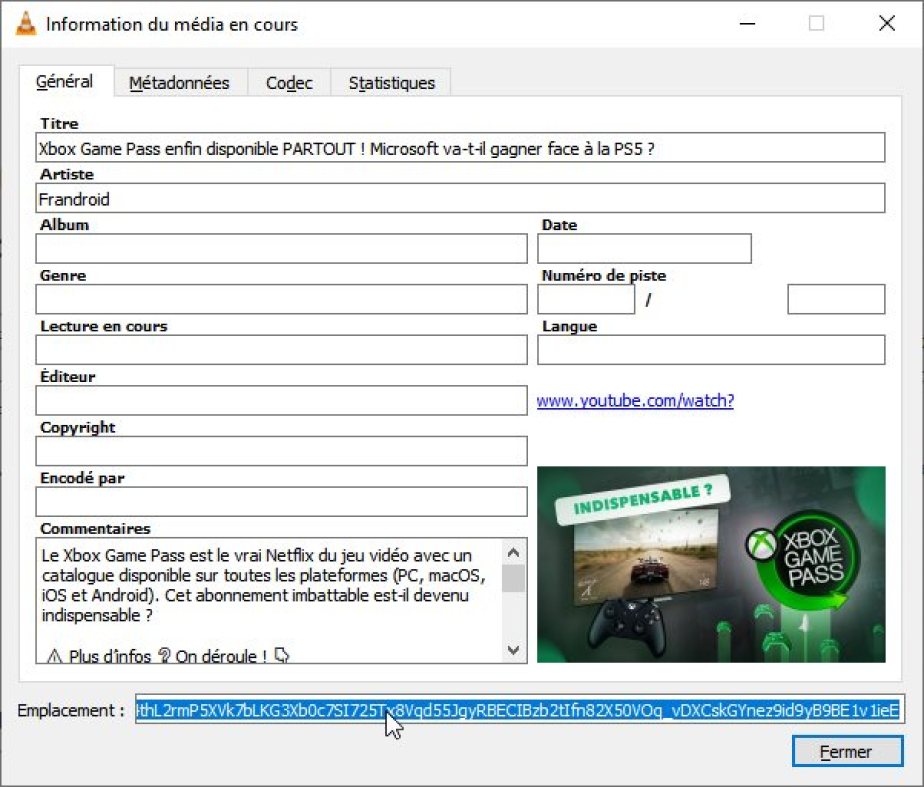Click the Fermer button
The width and height of the screenshot is (924, 787).
847,752
